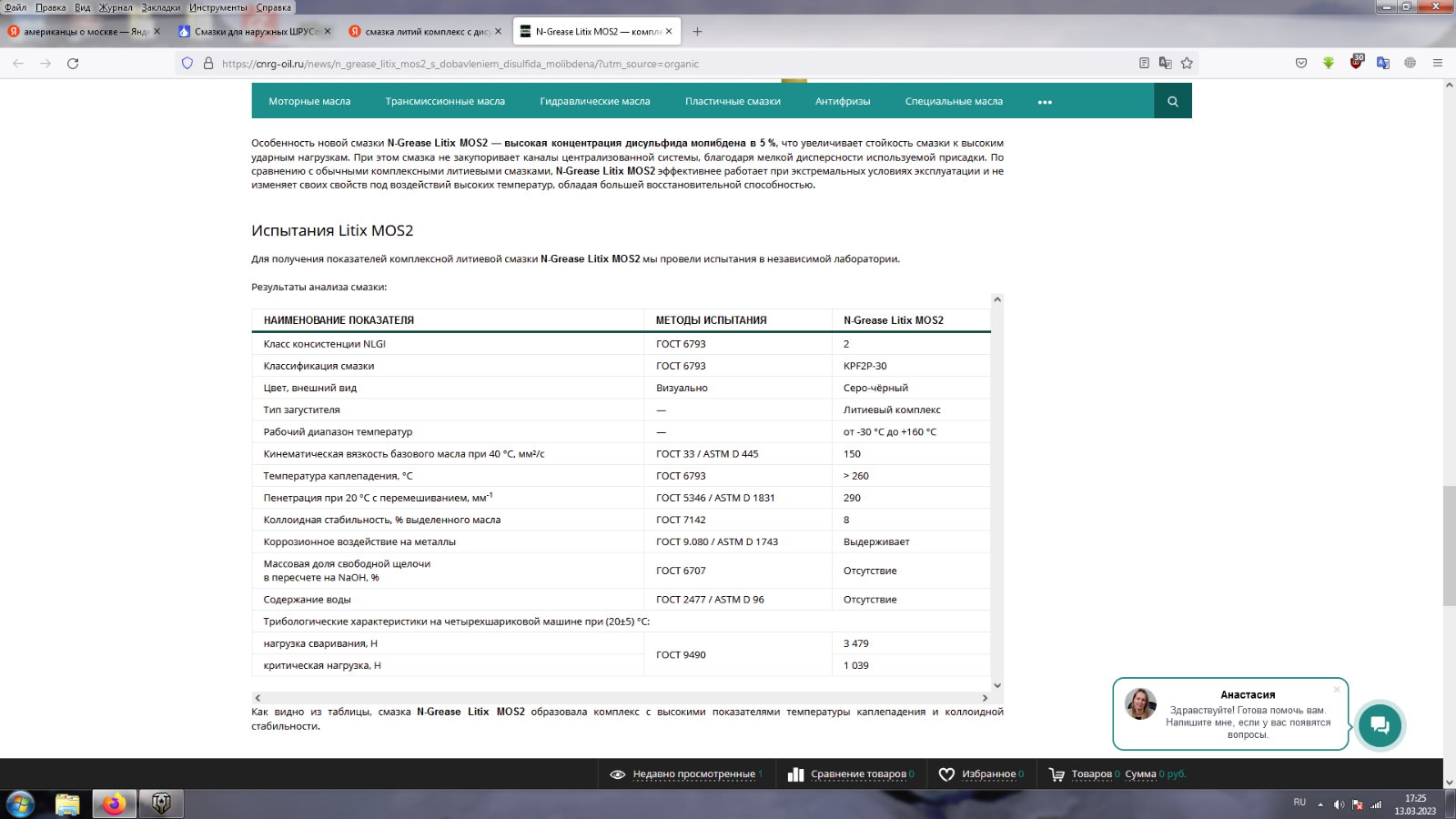Image resolution: width=1456 pixels, height=819 pixels.
Task: Click table horizontal scroll right arrow
Action: pyautogui.click(x=985, y=698)
